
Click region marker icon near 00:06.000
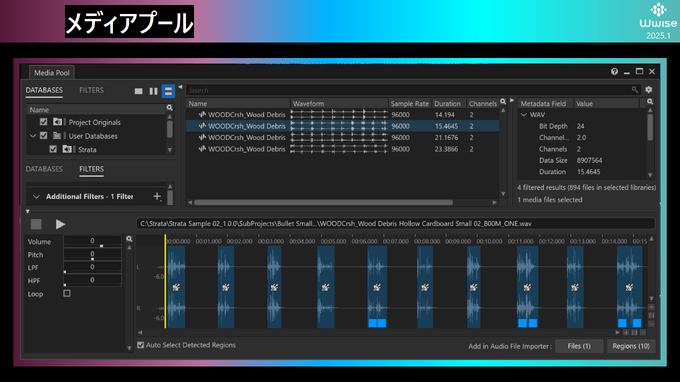[377, 287]
